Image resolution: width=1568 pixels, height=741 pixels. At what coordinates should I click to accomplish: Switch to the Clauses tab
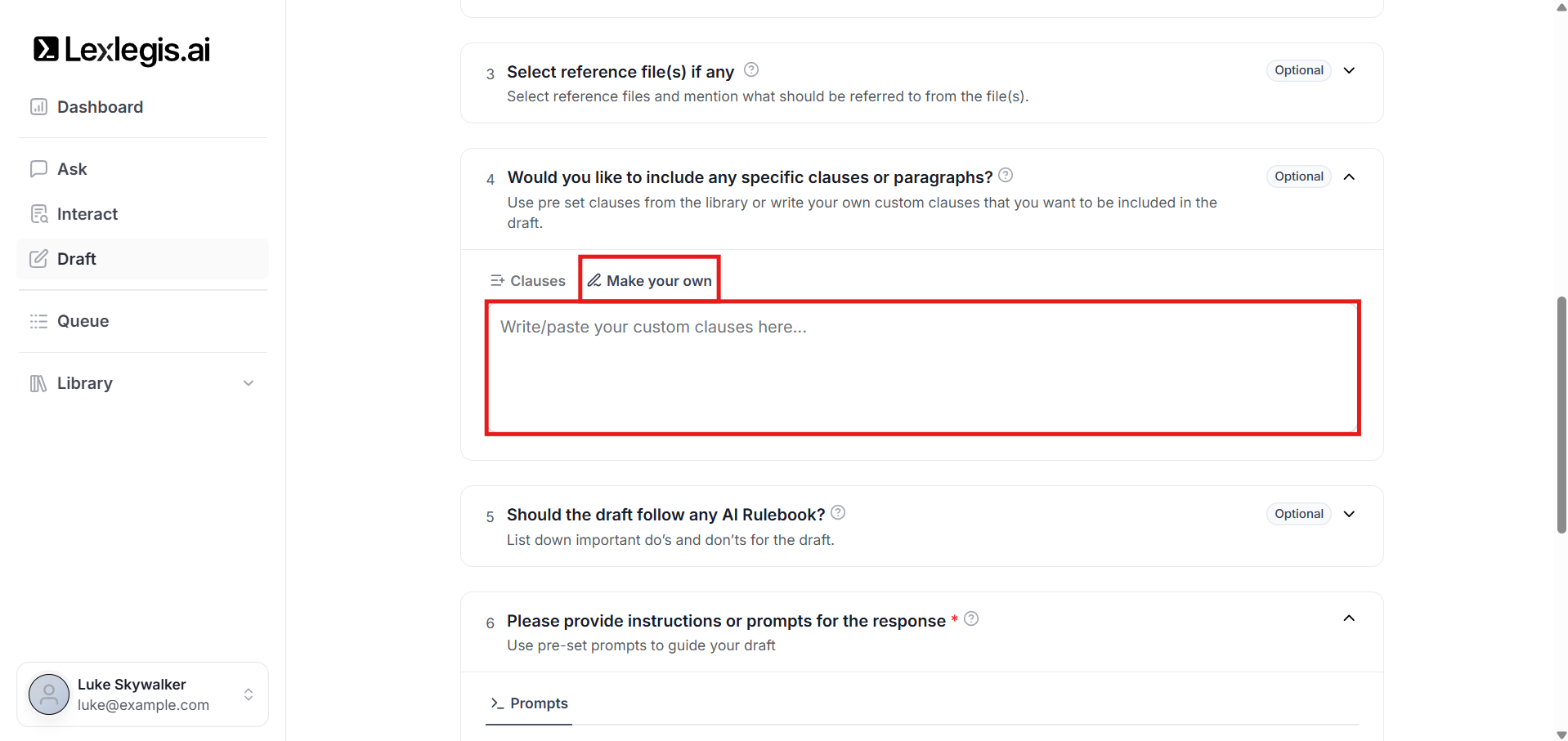528,281
